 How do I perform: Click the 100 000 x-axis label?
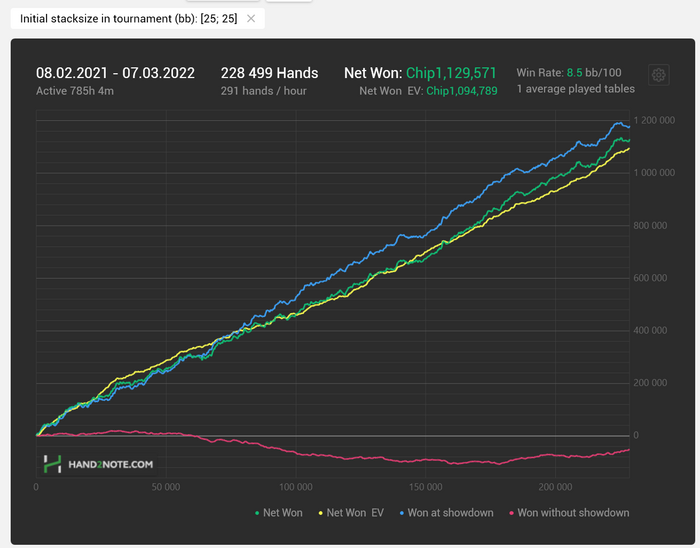296,487
